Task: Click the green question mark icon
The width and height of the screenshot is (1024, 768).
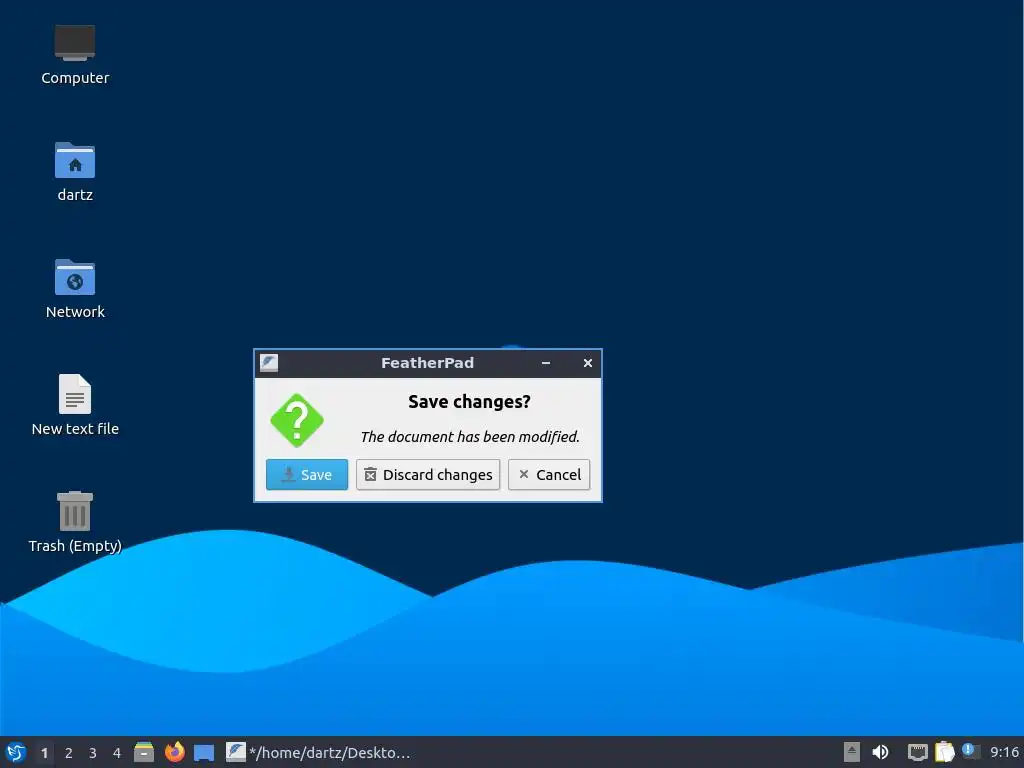Action: [x=297, y=421]
